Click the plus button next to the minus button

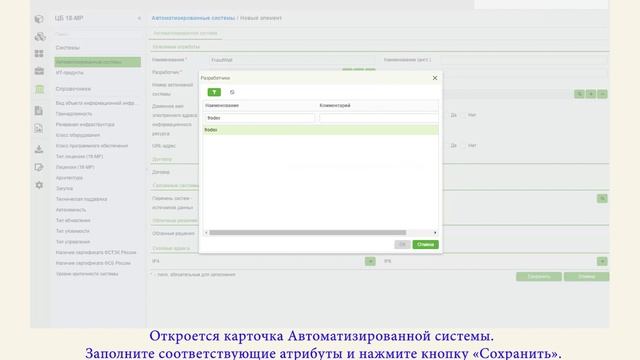click(591, 94)
